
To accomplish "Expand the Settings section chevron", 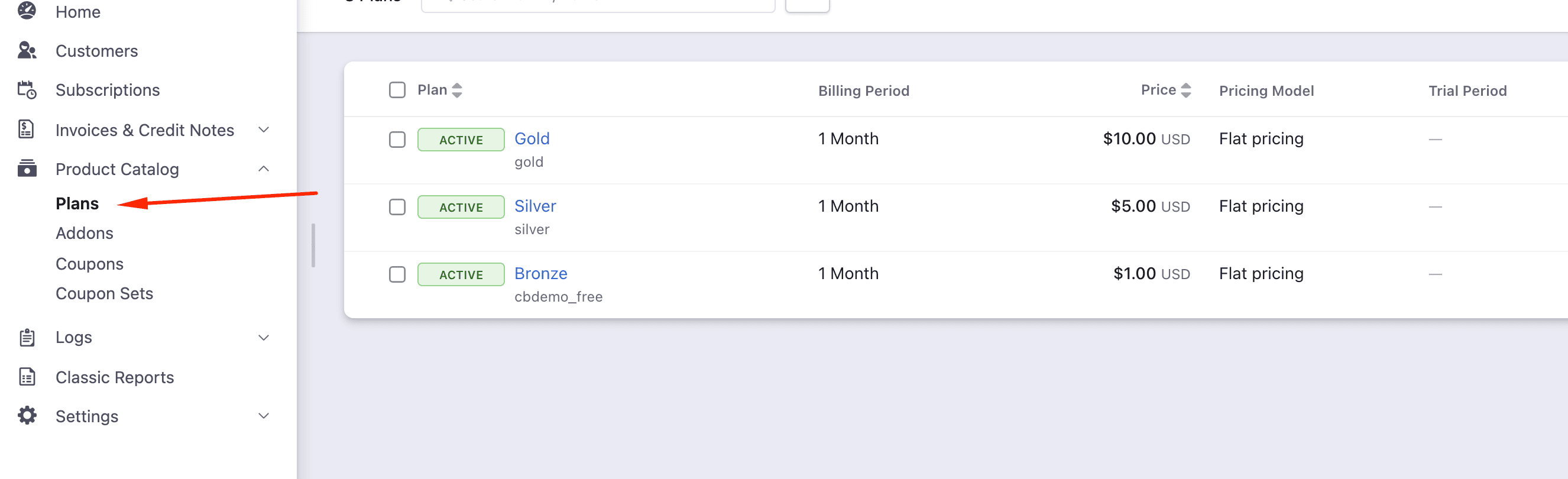I will pyautogui.click(x=264, y=416).
